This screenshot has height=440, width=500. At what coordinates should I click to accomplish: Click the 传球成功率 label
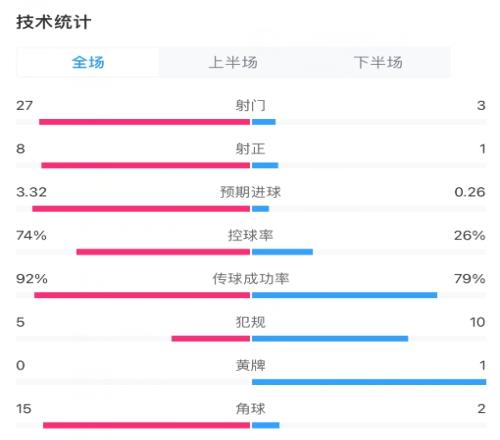[x=250, y=279]
